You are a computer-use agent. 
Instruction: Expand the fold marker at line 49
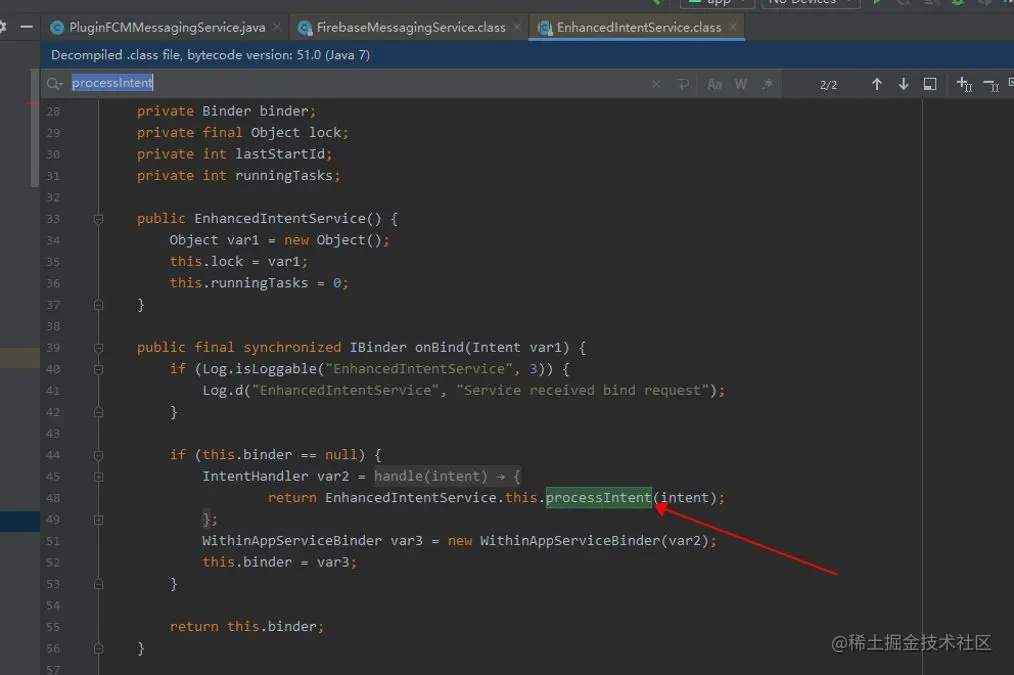(x=98, y=519)
